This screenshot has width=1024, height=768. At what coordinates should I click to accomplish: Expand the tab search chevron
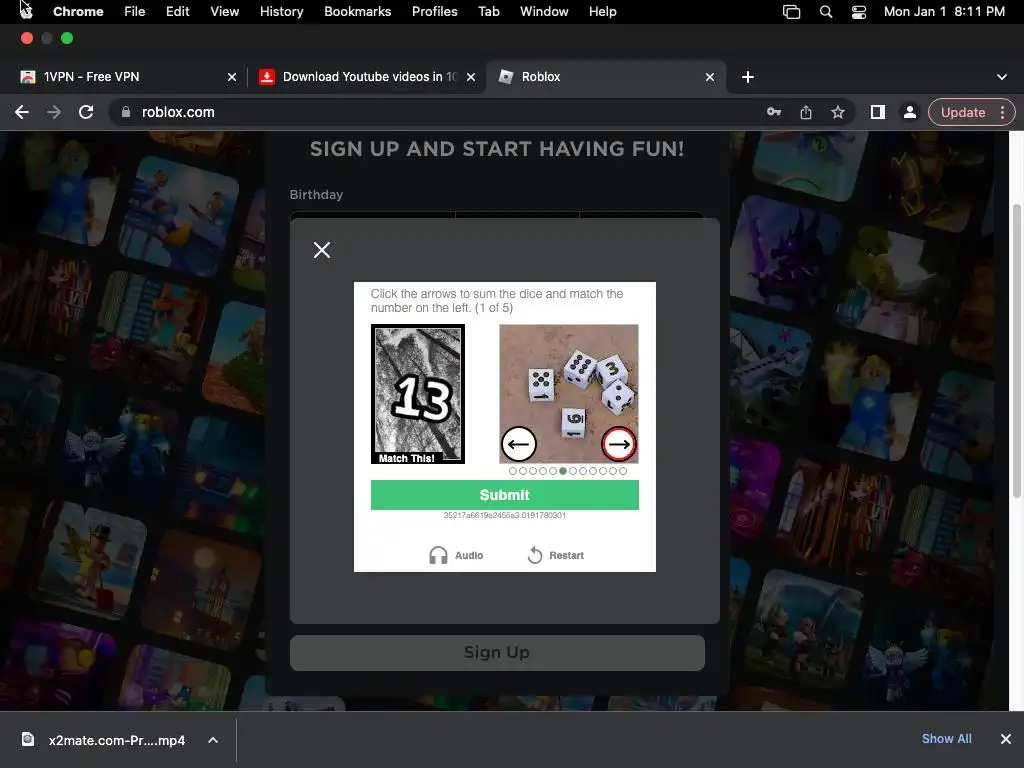click(1002, 77)
